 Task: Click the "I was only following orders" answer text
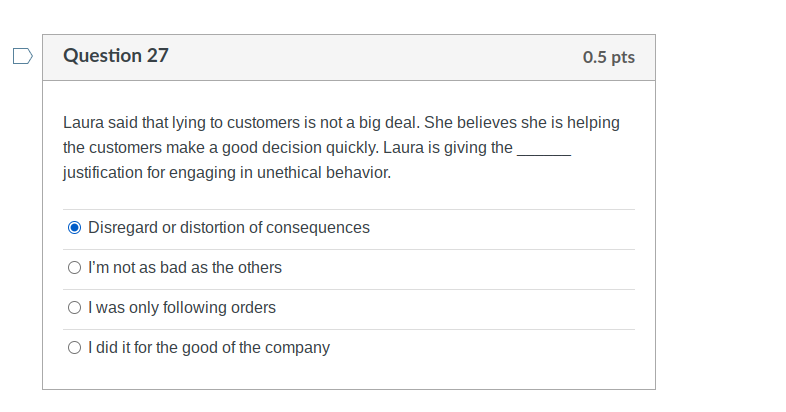click(182, 308)
